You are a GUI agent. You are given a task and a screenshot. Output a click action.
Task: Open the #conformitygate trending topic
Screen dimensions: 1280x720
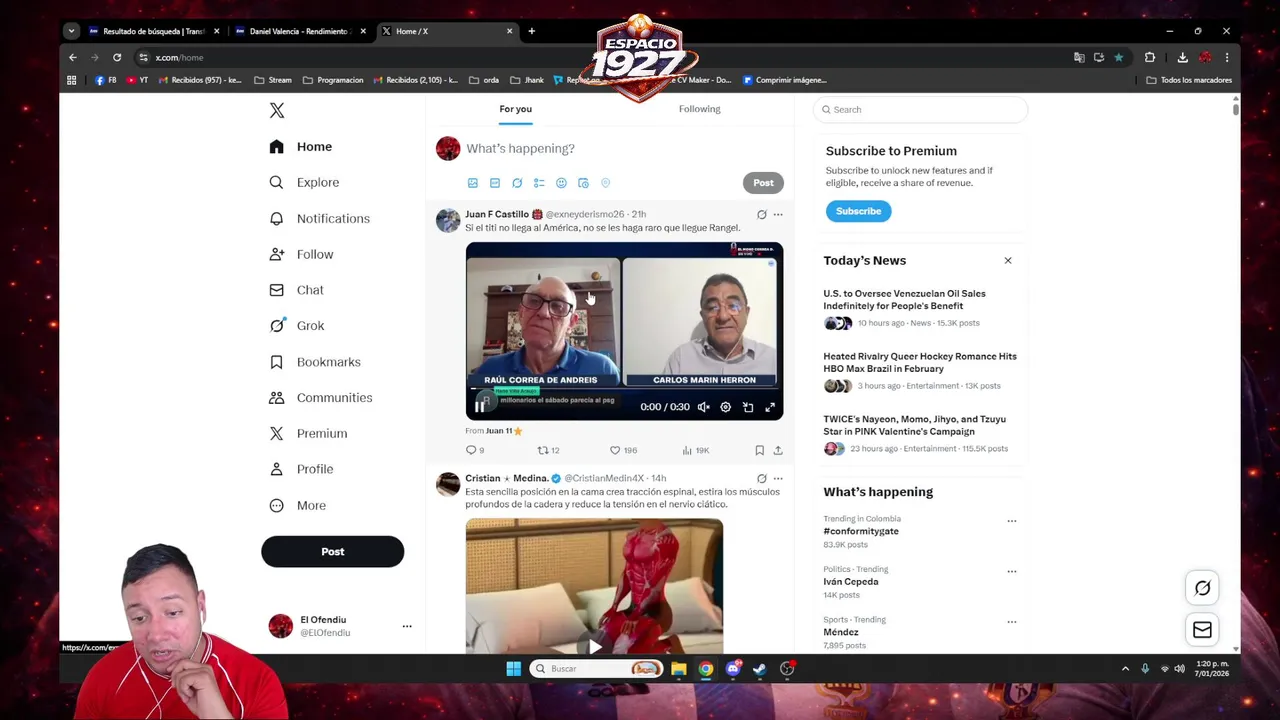(x=861, y=531)
